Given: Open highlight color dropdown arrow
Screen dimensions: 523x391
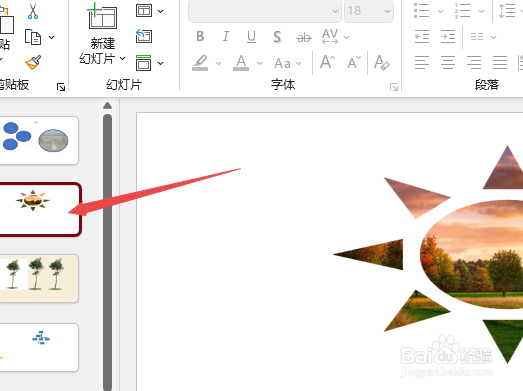Looking at the screenshot, I should (x=218, y=63).
